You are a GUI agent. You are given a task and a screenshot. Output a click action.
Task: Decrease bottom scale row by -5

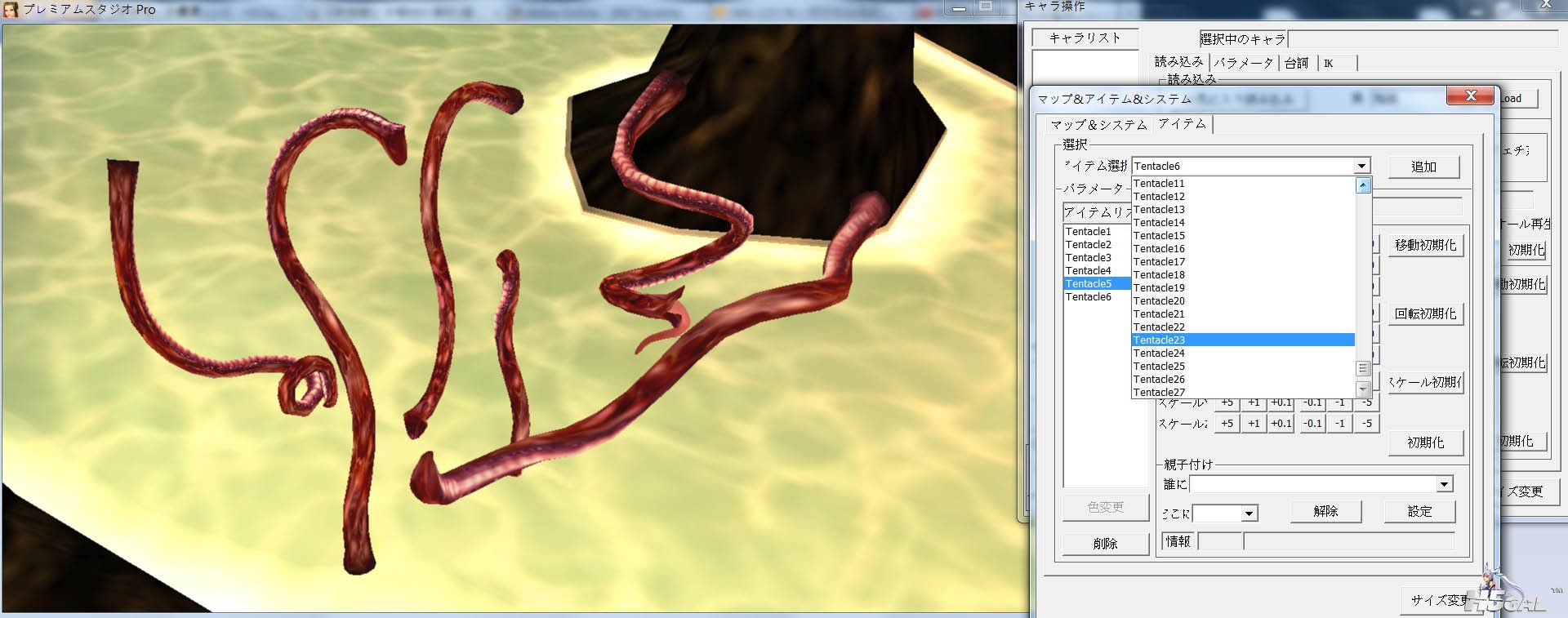click(x=1366, y=424)
